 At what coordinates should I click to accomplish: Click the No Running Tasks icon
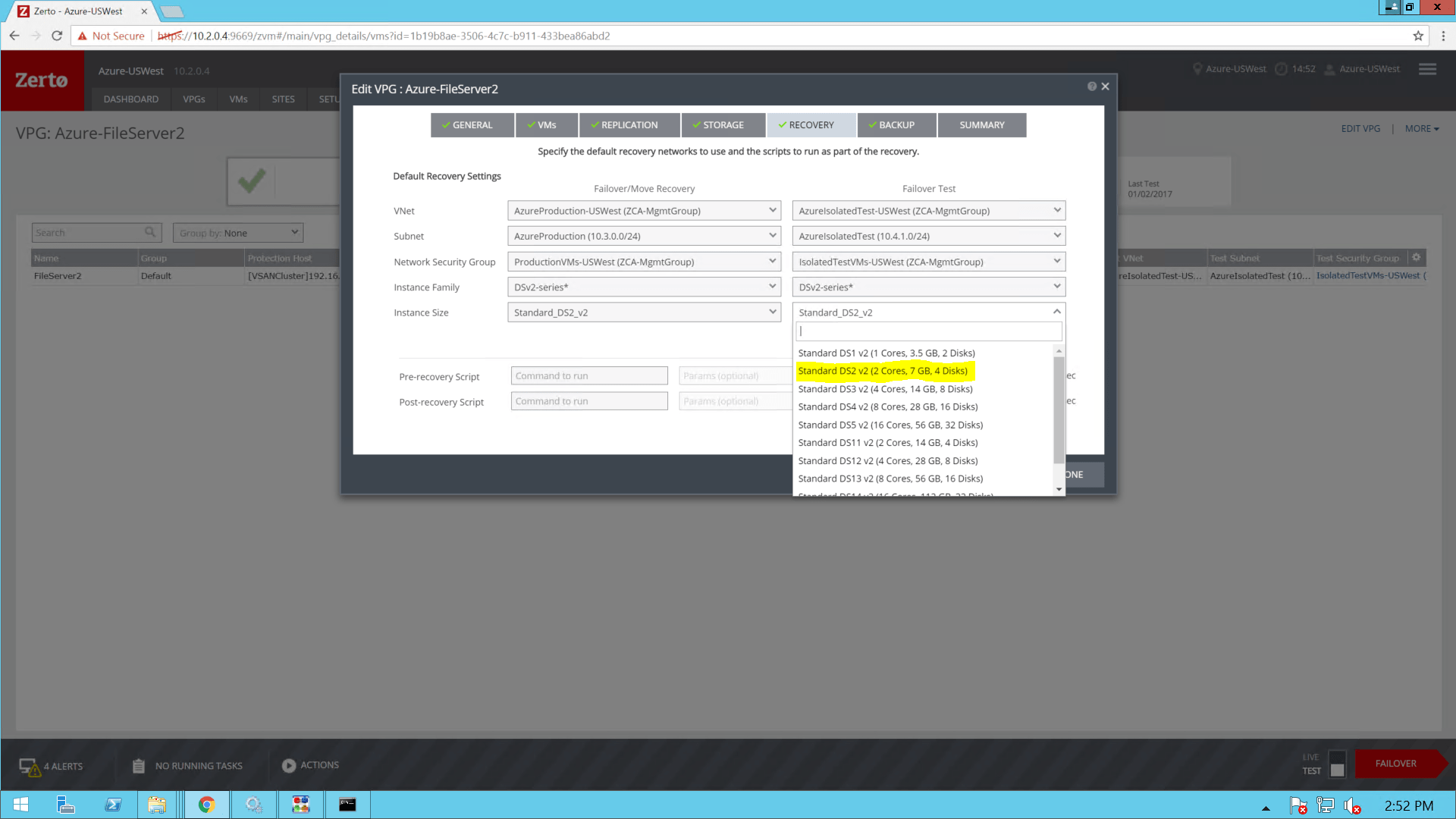[138, 765]
